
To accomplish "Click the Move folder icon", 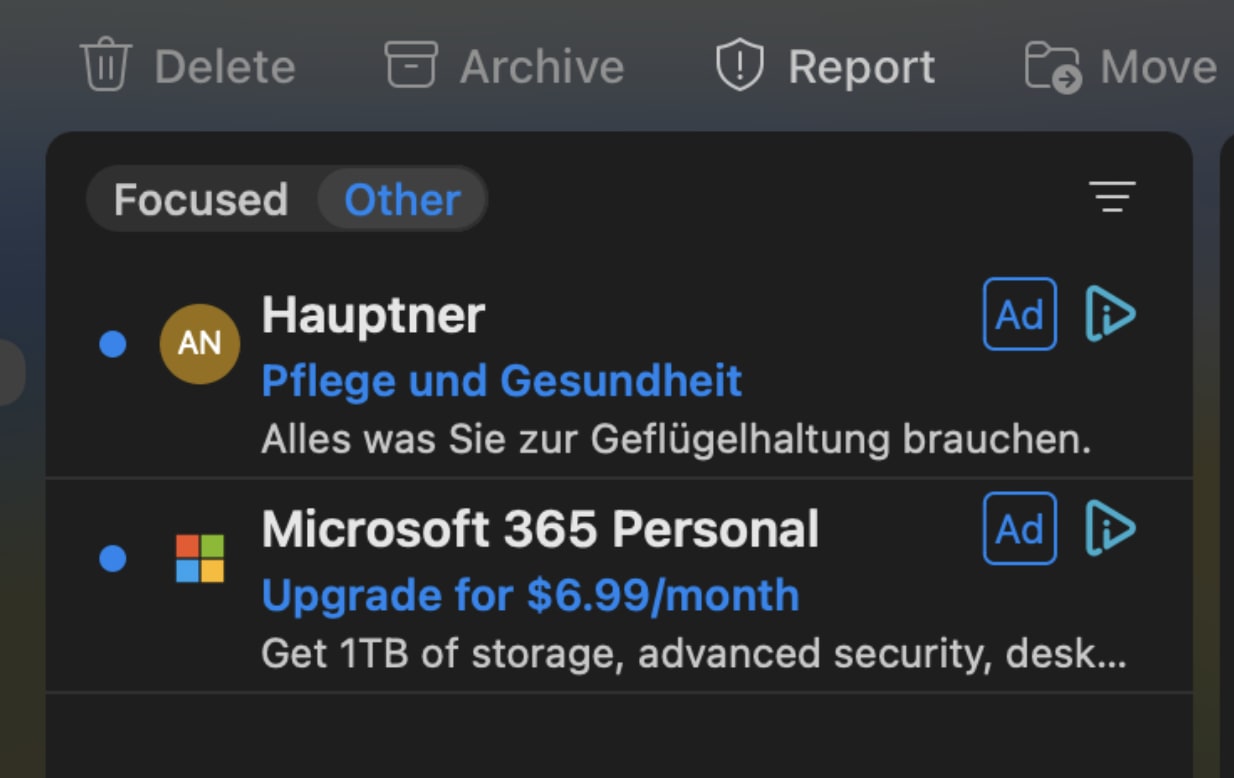I will [x=1053, y=68].
